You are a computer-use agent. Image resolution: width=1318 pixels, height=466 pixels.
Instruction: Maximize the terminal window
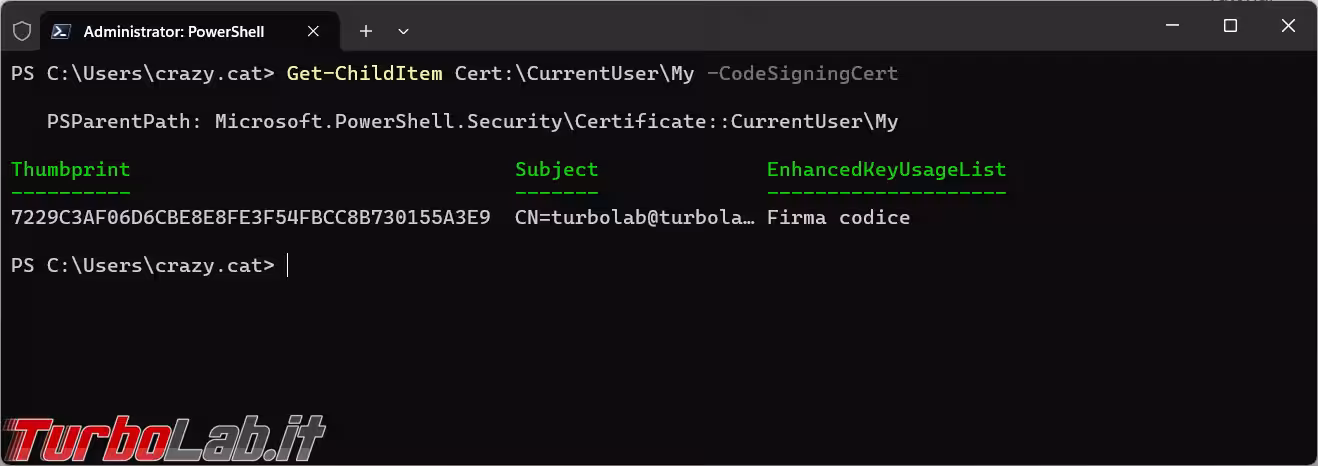pyautogui.click(x=1231, y=26)
